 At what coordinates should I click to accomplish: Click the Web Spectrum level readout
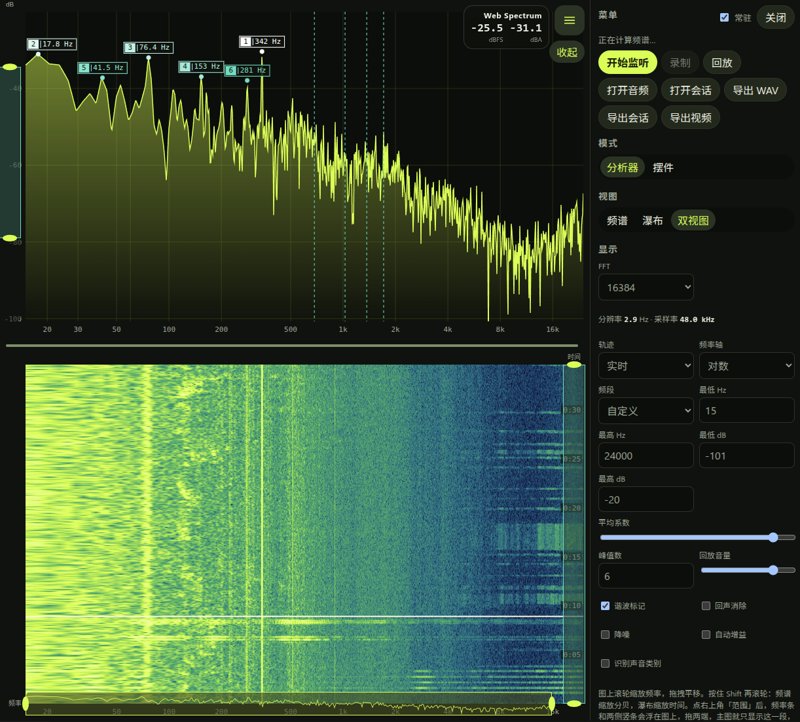coord(506,28)
